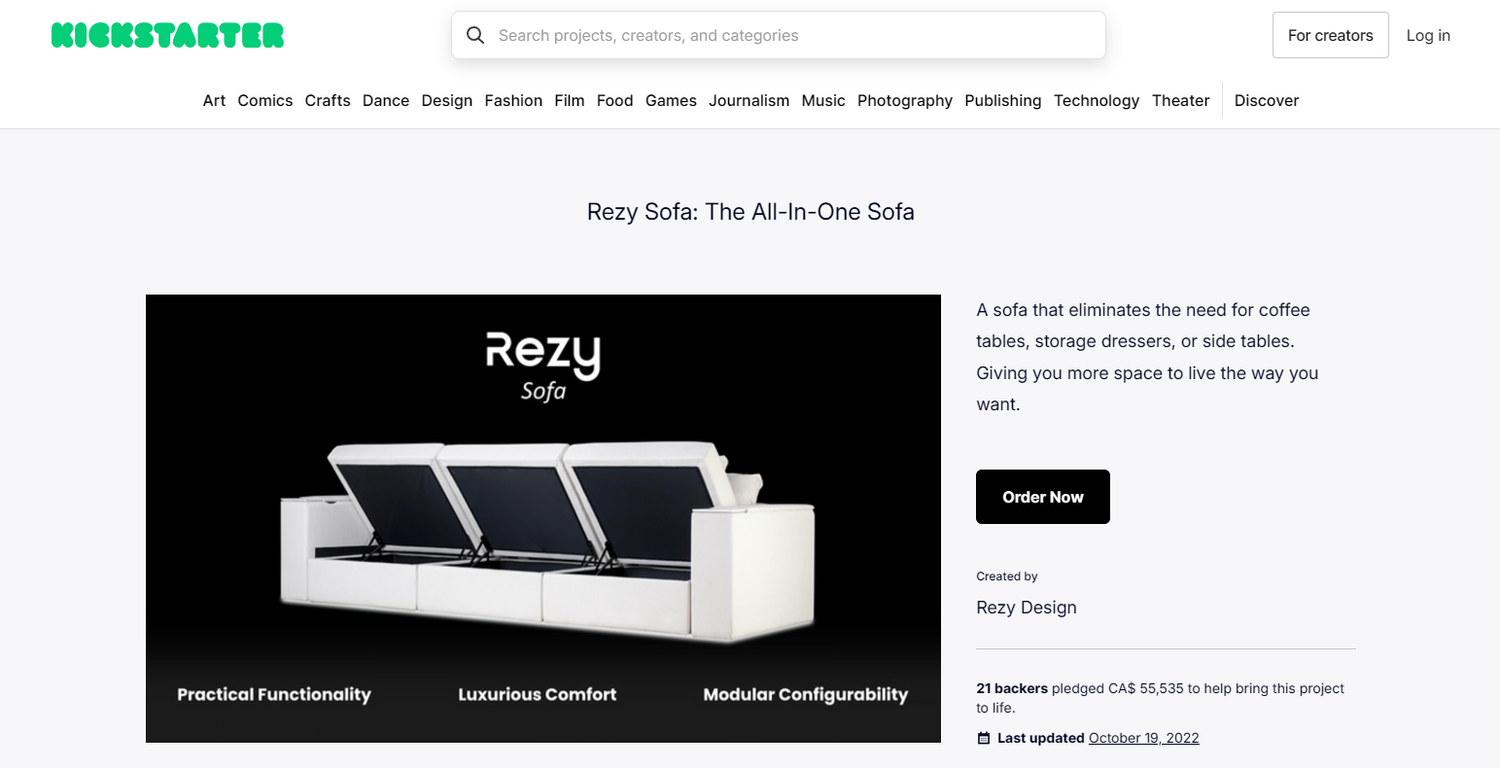Click the search magnifier icon

[477, 35]
